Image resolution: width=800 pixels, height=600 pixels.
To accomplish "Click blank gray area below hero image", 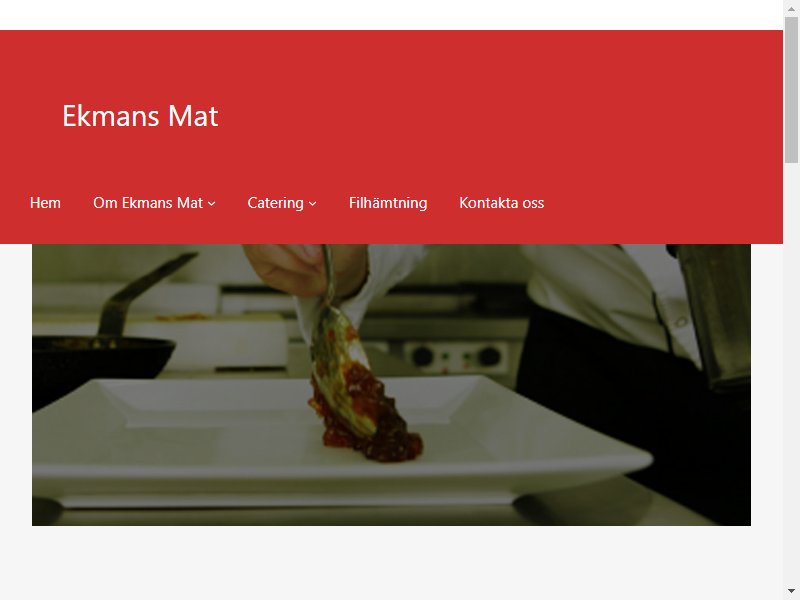I will 391,563.
